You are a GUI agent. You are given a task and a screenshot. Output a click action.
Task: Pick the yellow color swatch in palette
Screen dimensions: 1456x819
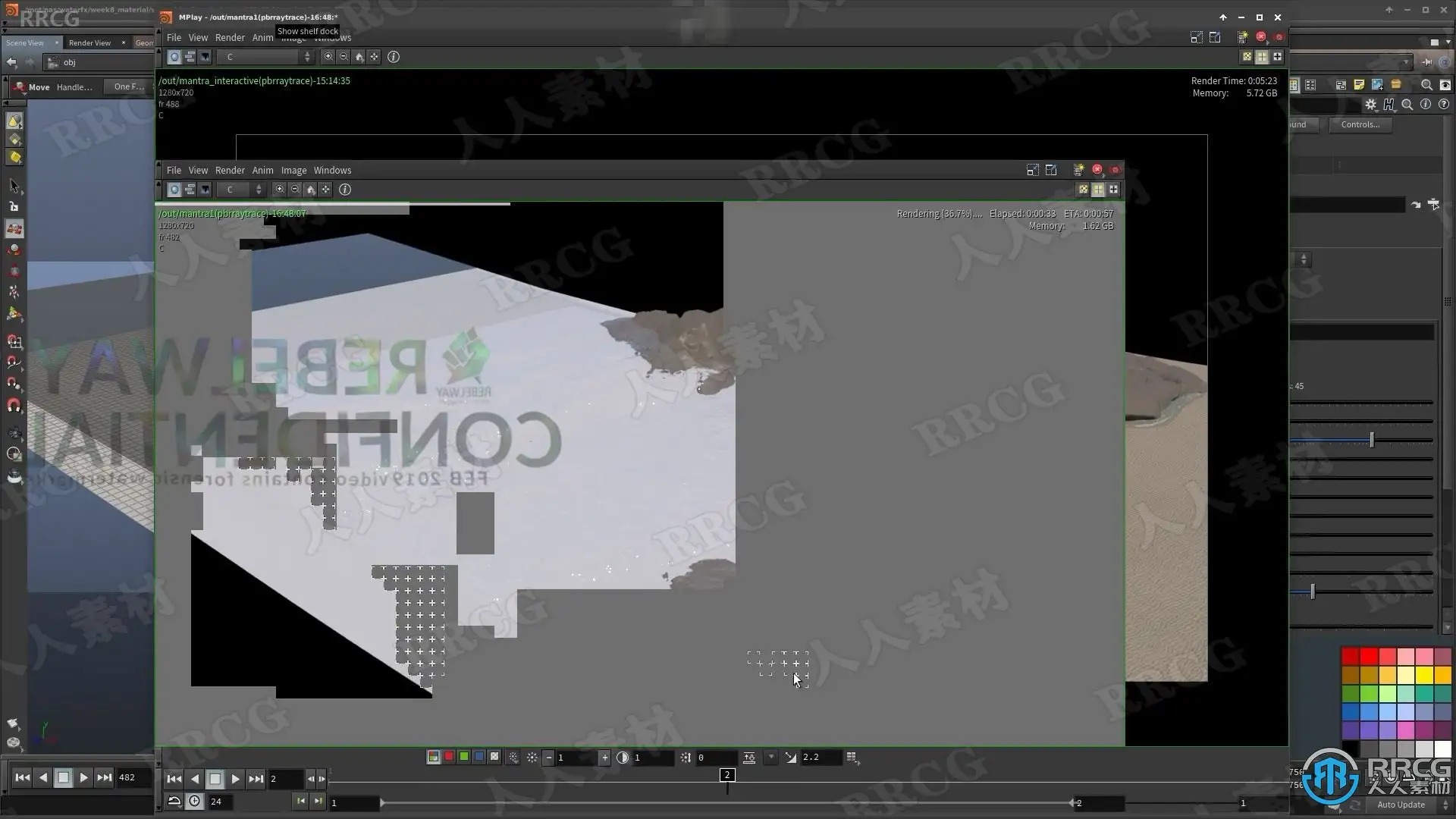tap(1424, 674)
